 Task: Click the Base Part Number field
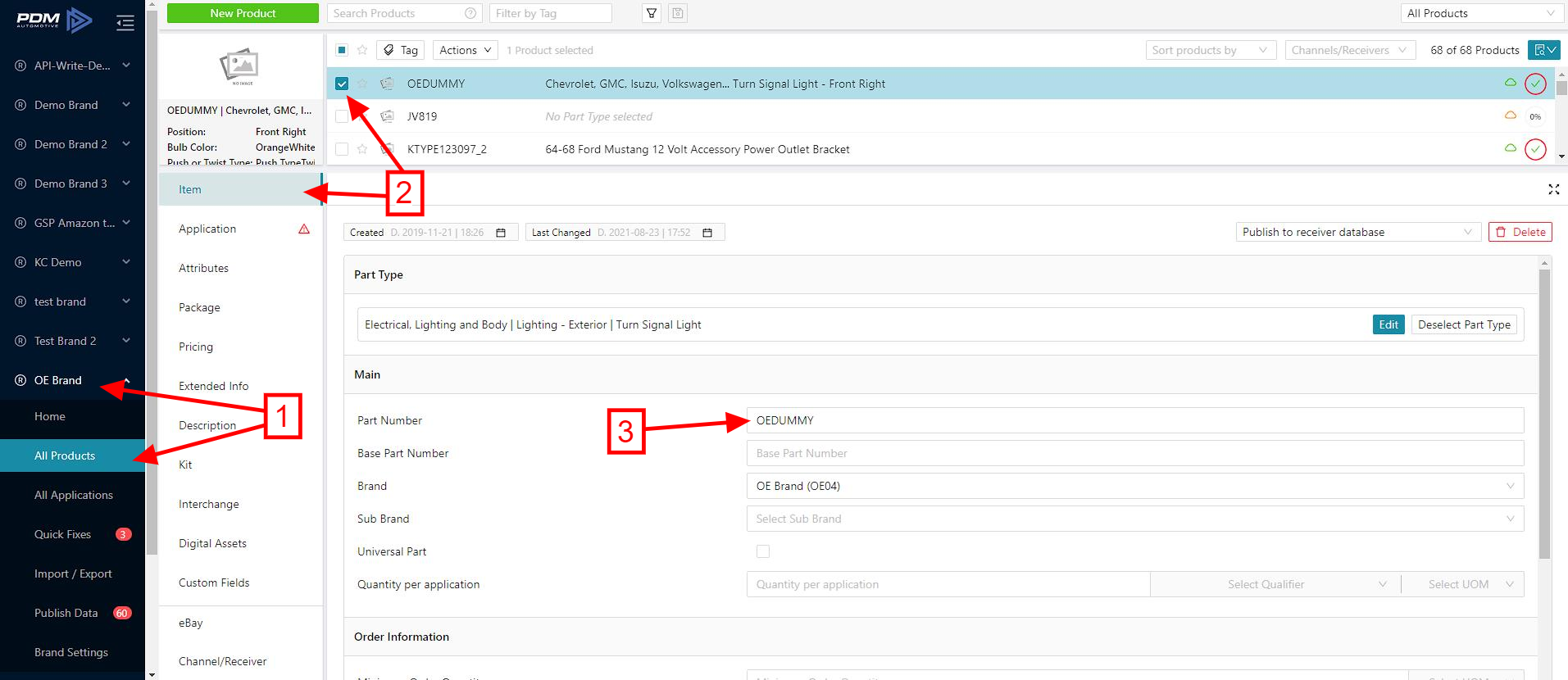point(1135,453)
